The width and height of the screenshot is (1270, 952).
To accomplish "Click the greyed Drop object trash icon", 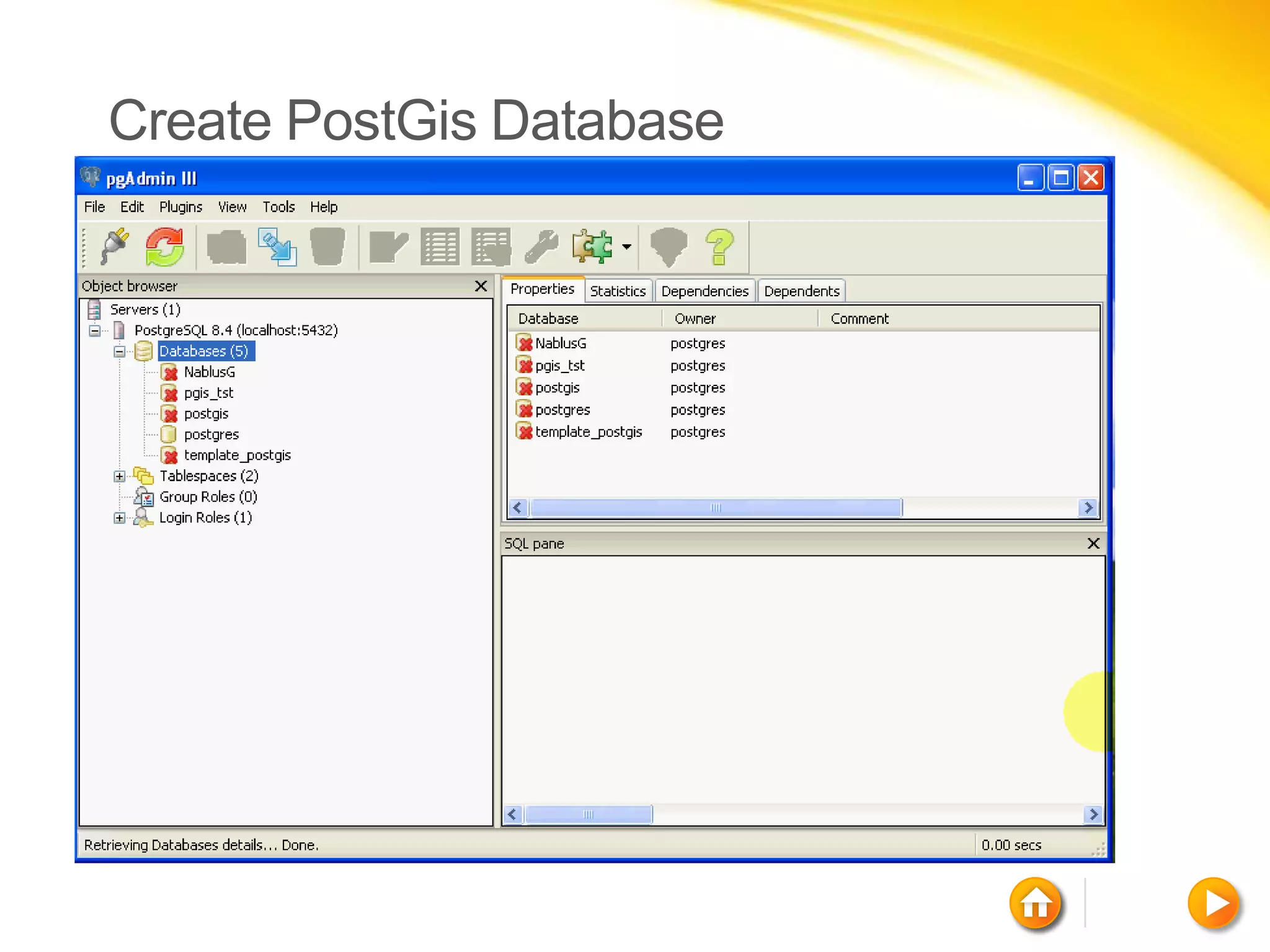I will (327, 247).
